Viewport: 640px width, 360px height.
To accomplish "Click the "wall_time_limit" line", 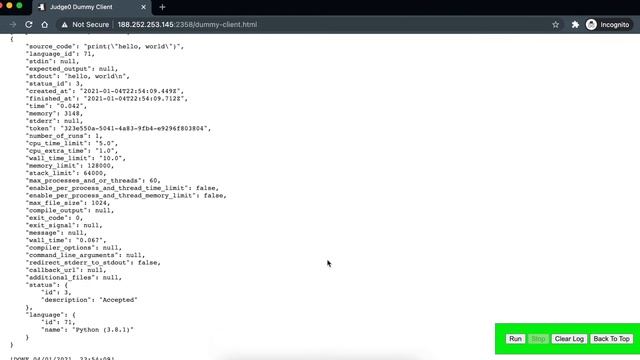I will pos(76,158).
